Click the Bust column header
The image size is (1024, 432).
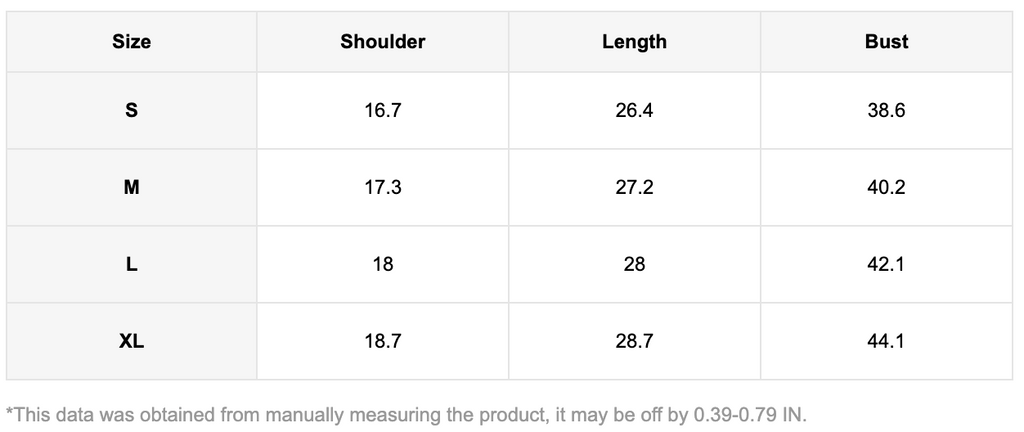[886, 42]
